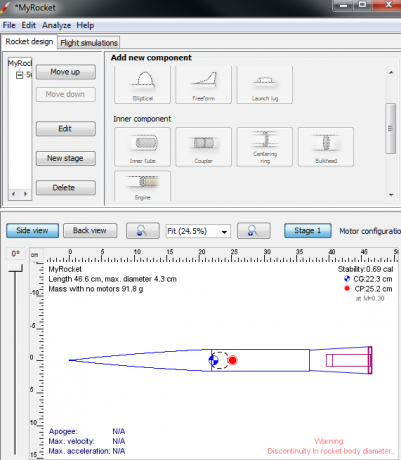
Task: Click the zoom out magnifier button
Action: [142, 231]
